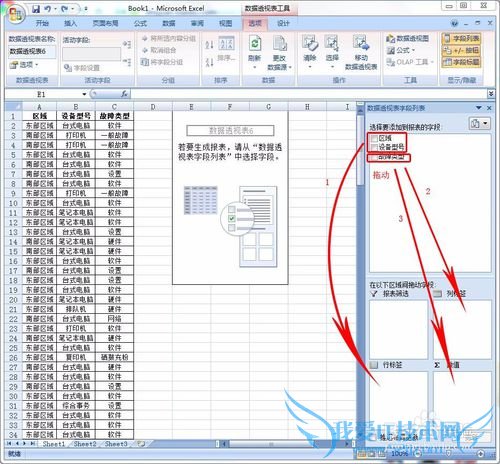
Task: Click the 更改数据源 icon
Action: click(280, 44)
